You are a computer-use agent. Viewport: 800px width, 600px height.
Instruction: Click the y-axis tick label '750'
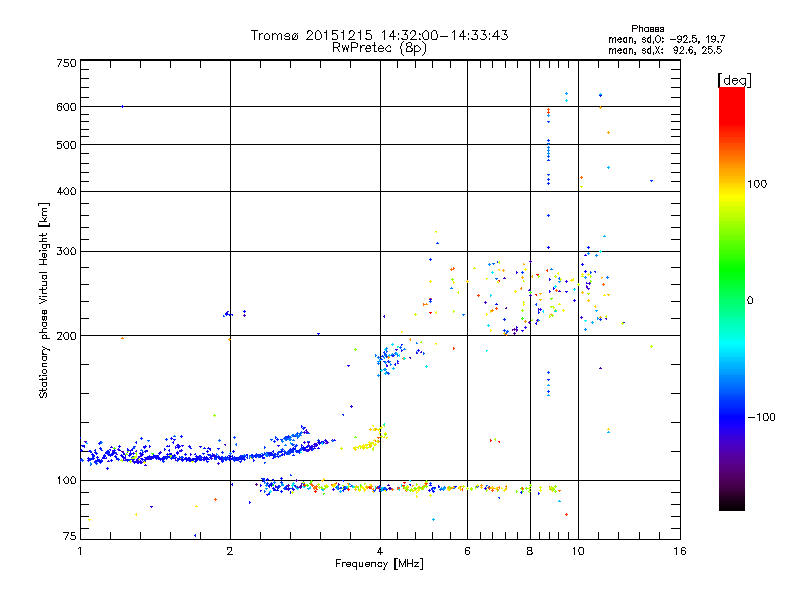66,63
